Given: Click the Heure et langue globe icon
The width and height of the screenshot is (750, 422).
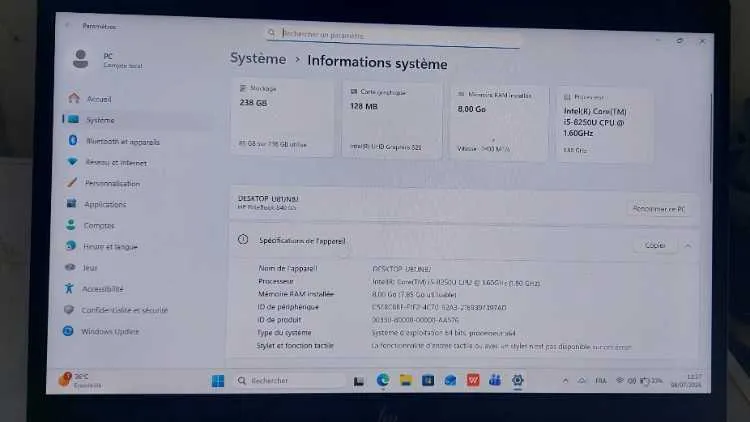Looking at the screenshot, I should [71, 245].
